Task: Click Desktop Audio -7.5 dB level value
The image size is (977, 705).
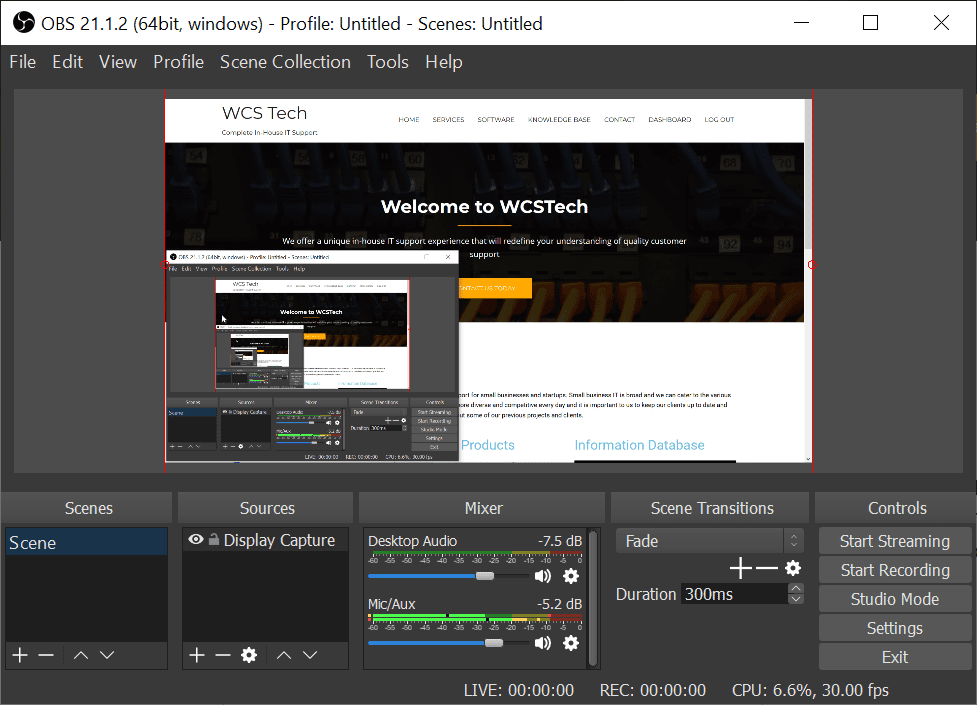Action: pos(560,540)
